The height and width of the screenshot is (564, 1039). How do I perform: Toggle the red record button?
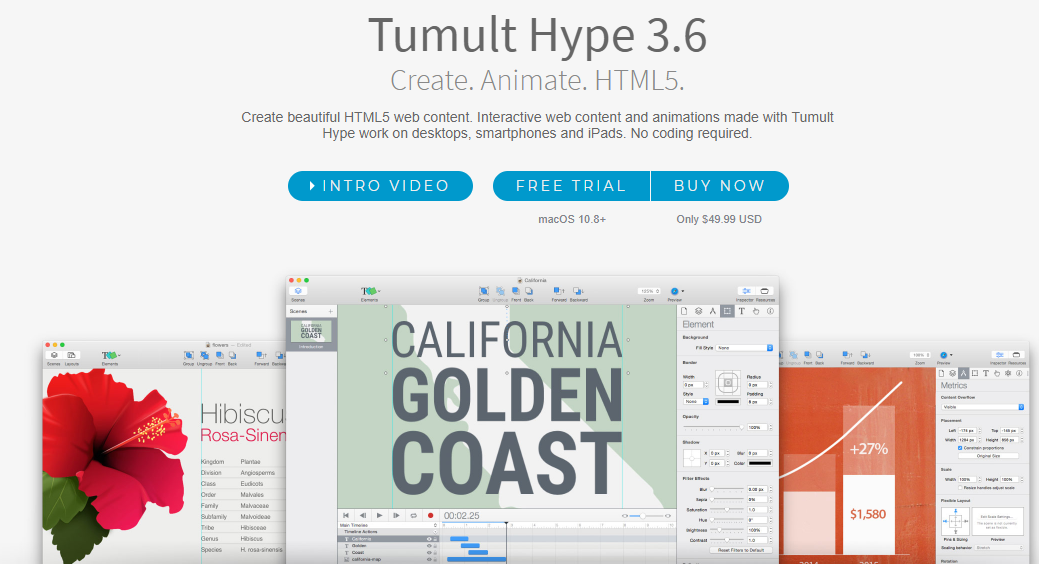[x=431, y=516]
